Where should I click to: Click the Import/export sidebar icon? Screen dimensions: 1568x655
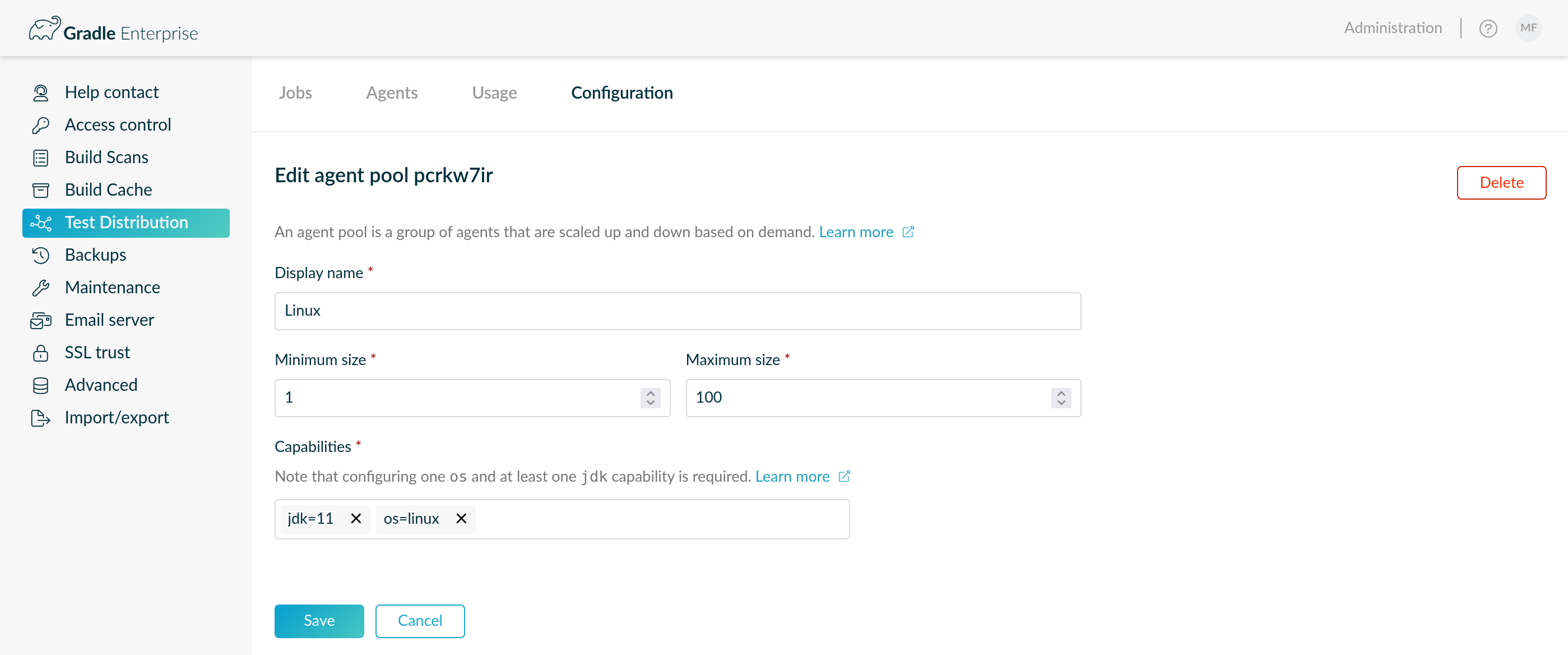[x=41, y=418]
